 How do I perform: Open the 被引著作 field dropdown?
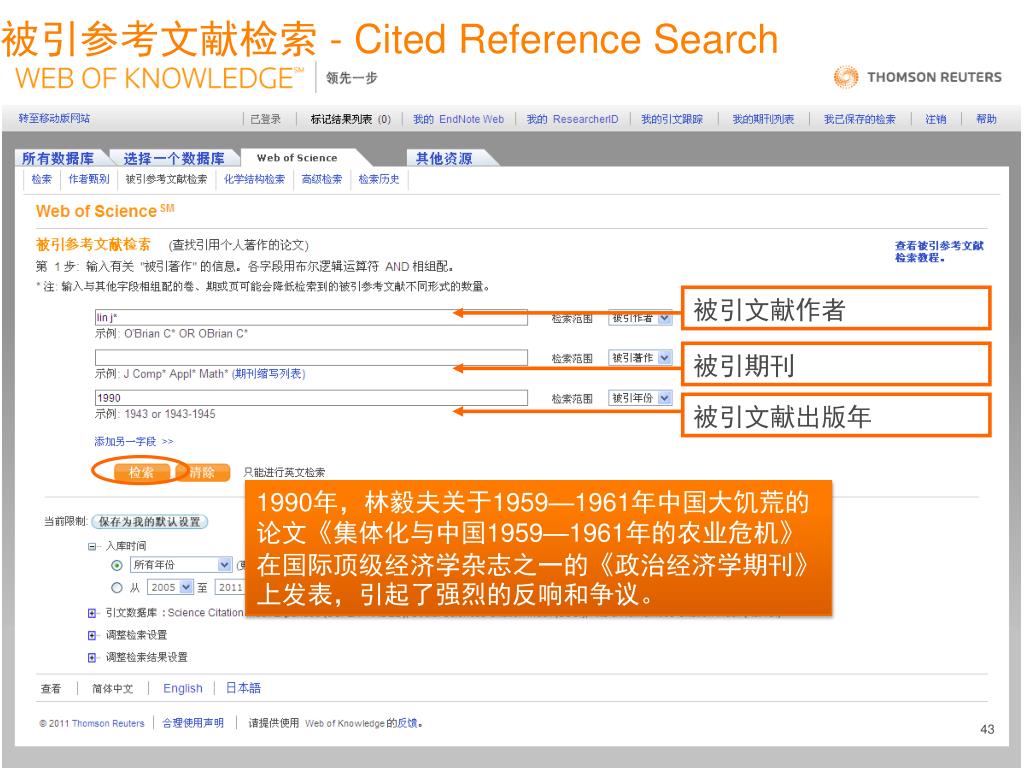pyautogui.click(x=640, y=358)
